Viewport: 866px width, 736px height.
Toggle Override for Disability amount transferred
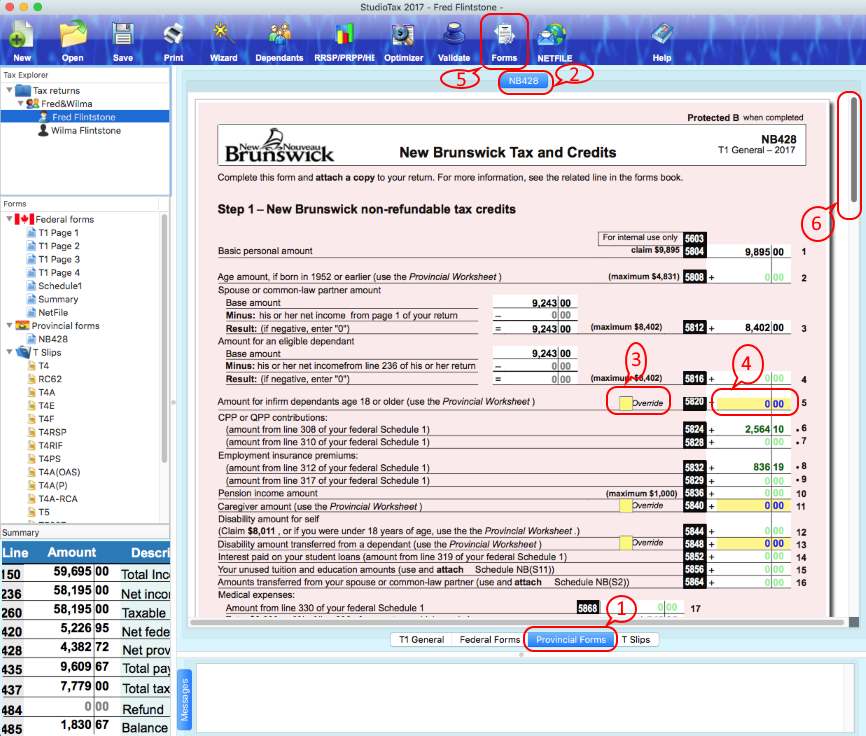point(625,543)
